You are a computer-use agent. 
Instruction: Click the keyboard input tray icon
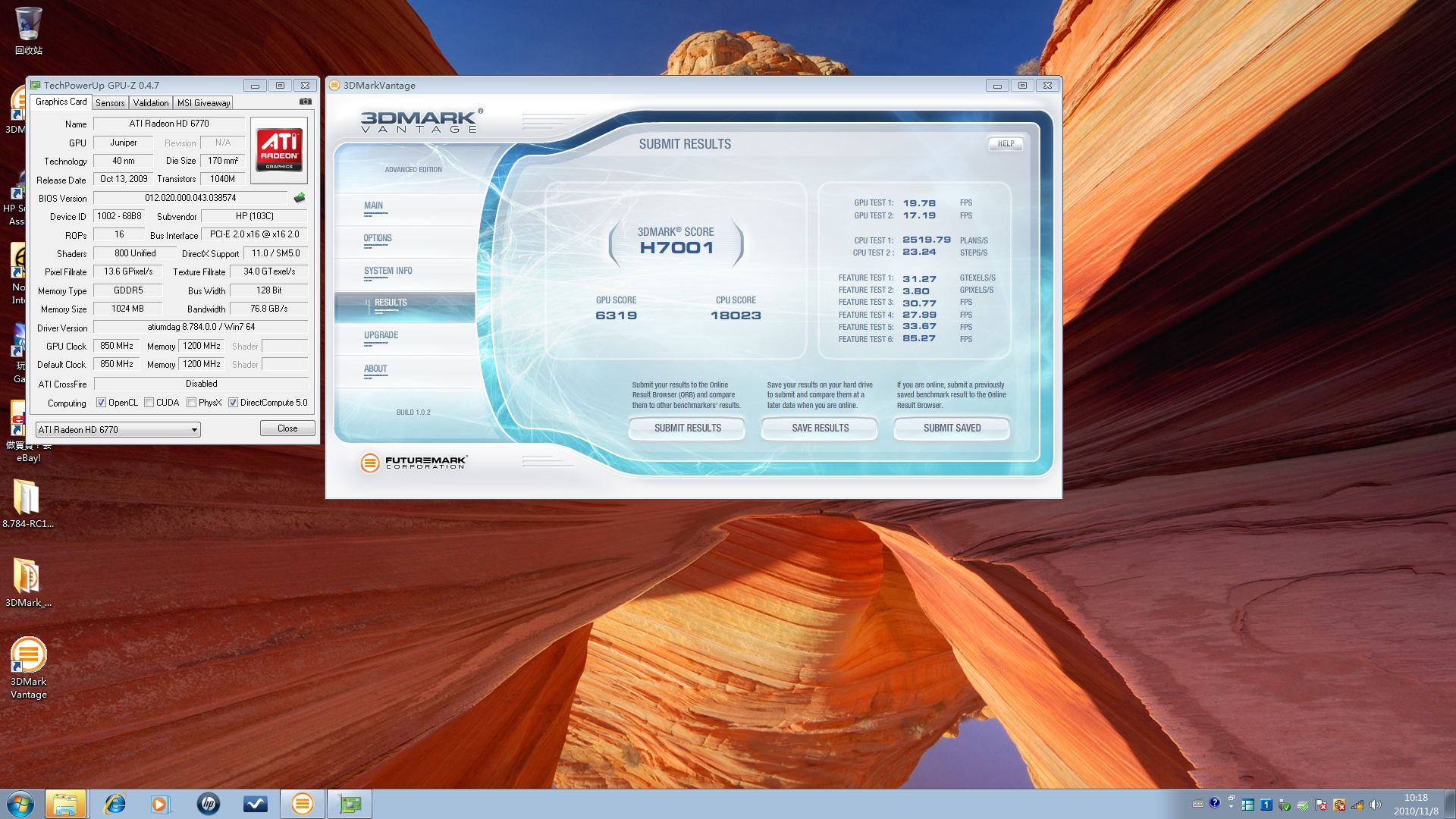(1198, 804)
